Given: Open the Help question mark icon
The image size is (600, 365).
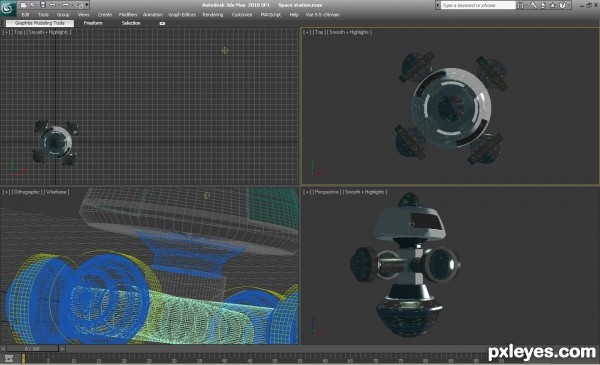Looking at the screenshot, I should click(x=562, y=5).
